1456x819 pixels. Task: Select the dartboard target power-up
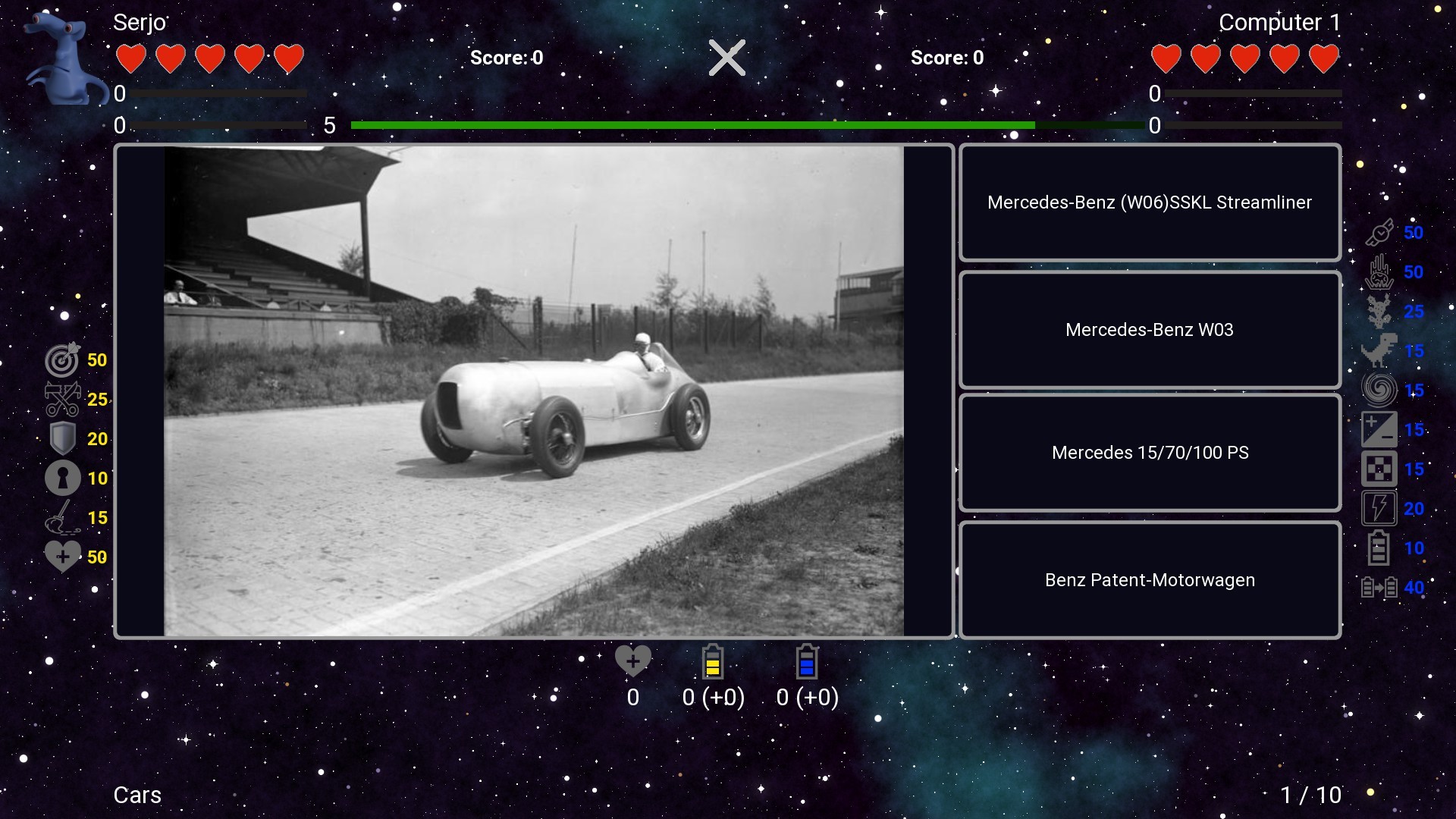pos(64,360)
